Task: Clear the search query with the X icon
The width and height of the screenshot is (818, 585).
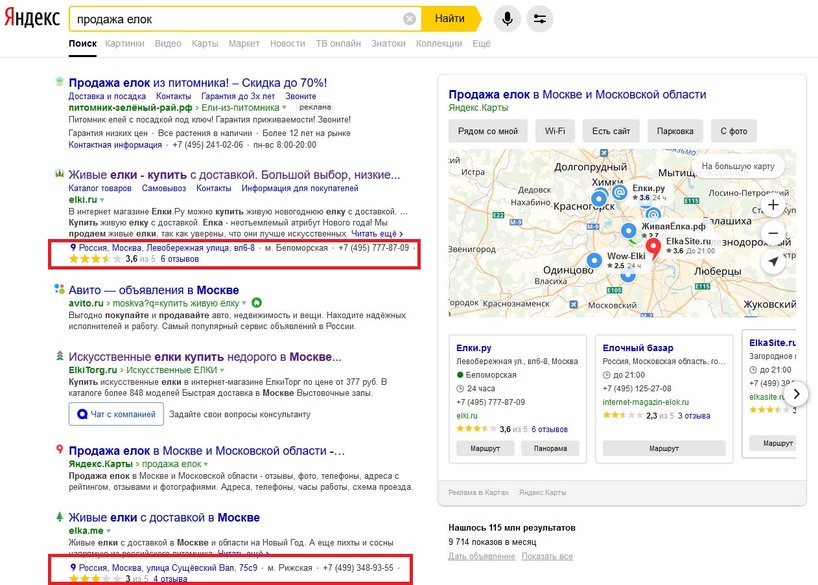Action: point(410,19)
